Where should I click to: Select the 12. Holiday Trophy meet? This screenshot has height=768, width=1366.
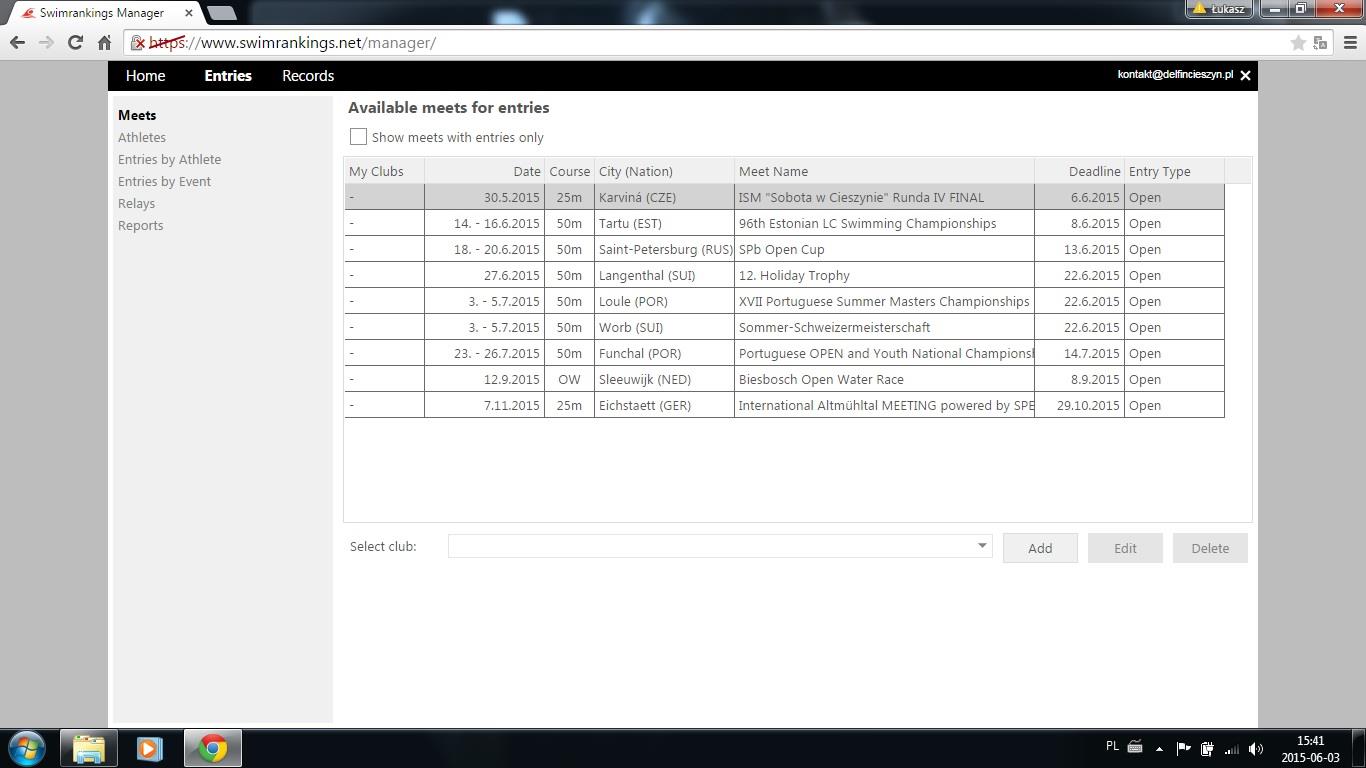(784, 275)
